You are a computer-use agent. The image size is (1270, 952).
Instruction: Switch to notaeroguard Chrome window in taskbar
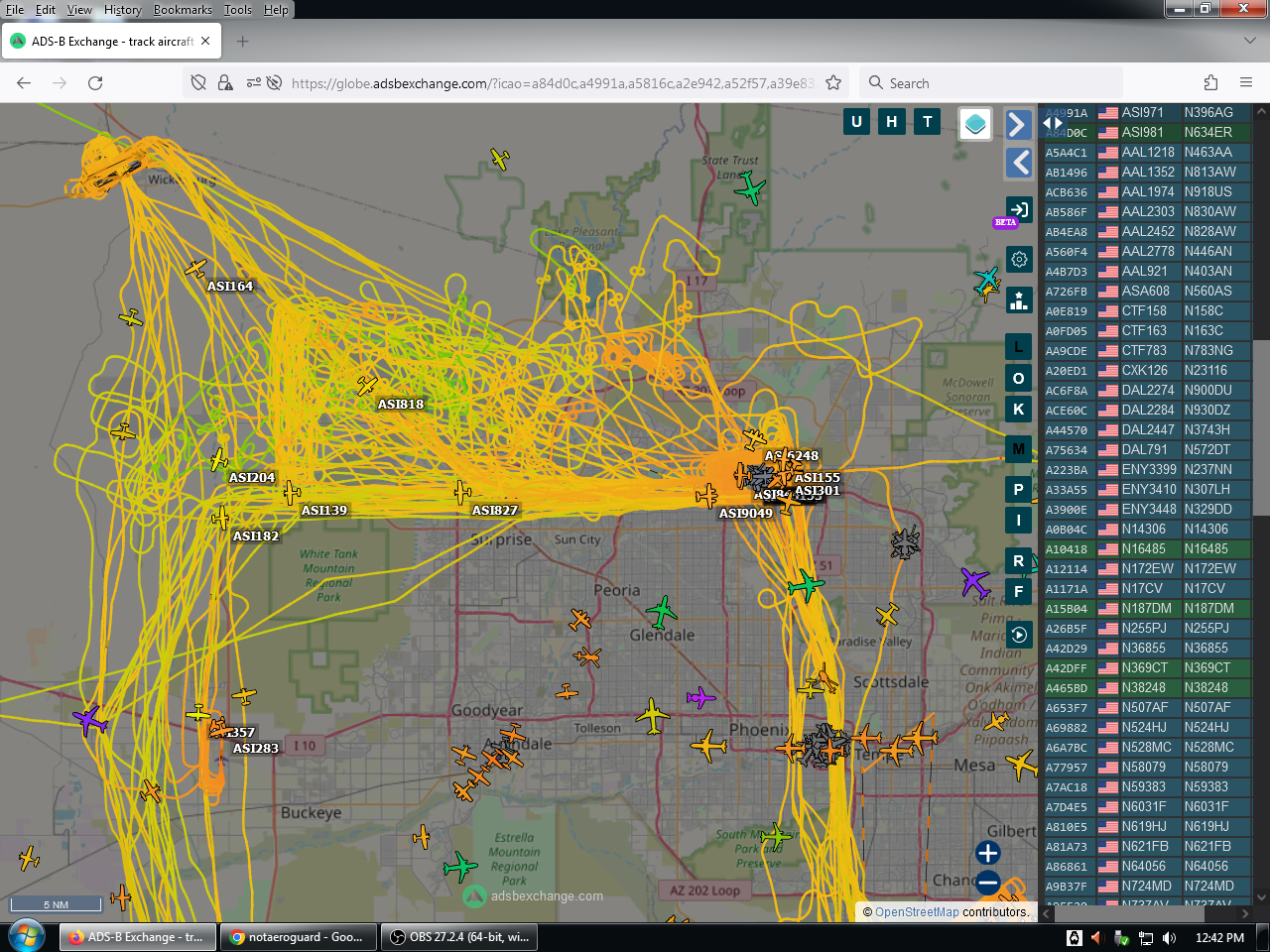298,937
